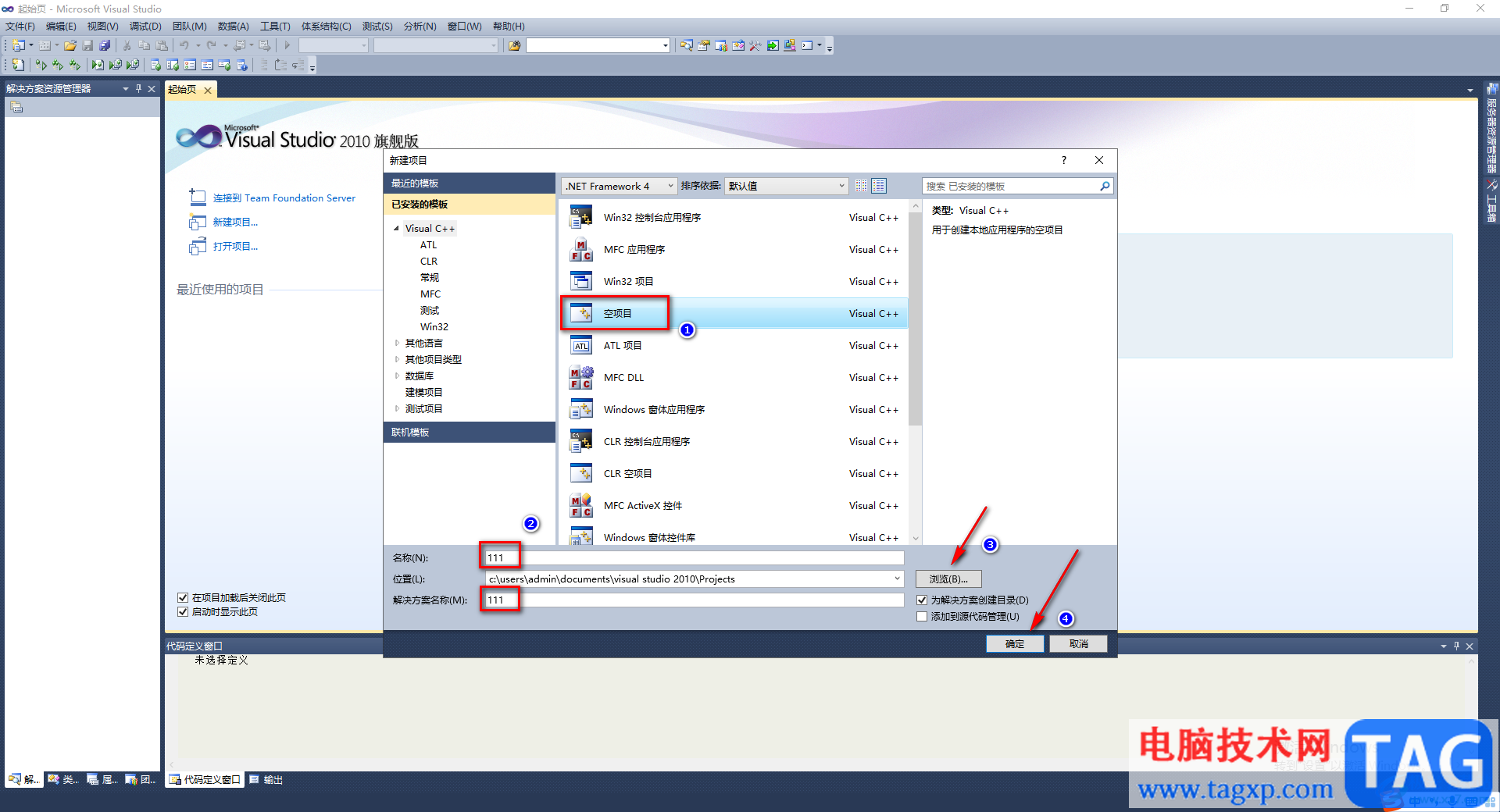Click the Cut scissors toolbar icon
The image size is (1500, 812).
click(127, 45)
